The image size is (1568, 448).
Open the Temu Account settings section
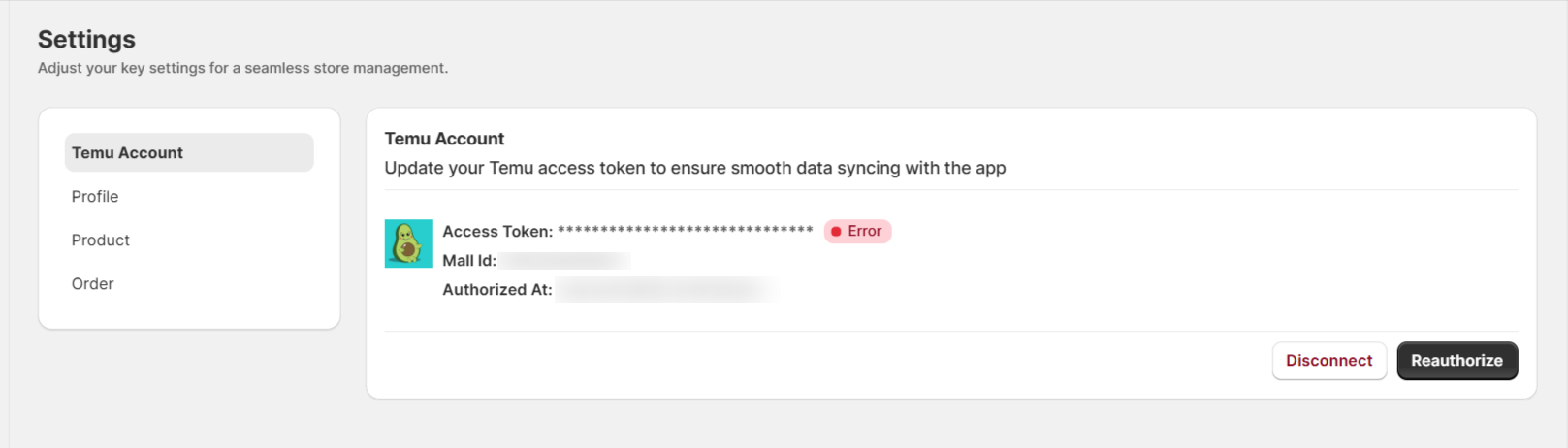(189, 152)
